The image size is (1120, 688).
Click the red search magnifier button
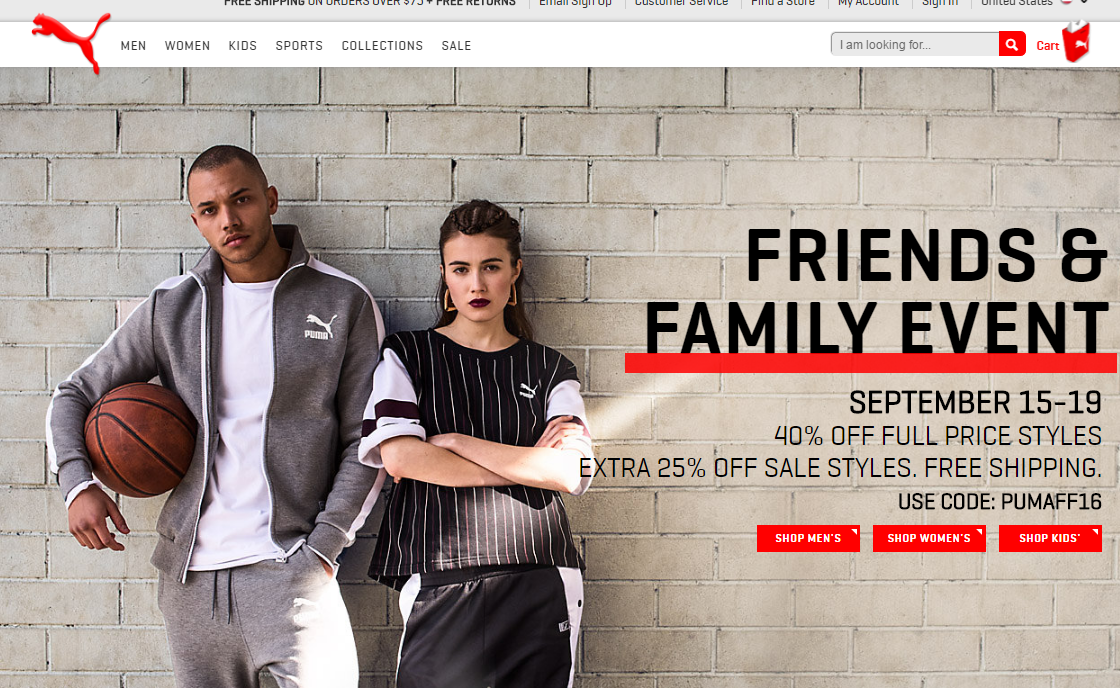pos(1011,44)
